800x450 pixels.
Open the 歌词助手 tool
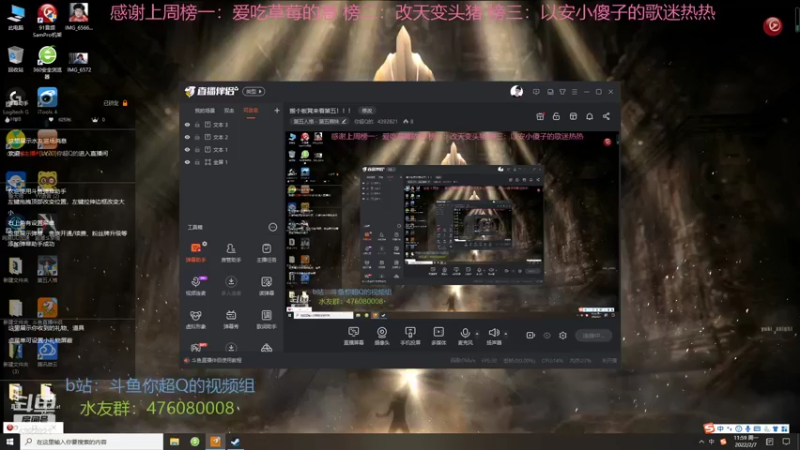click(x=266, y=319)
